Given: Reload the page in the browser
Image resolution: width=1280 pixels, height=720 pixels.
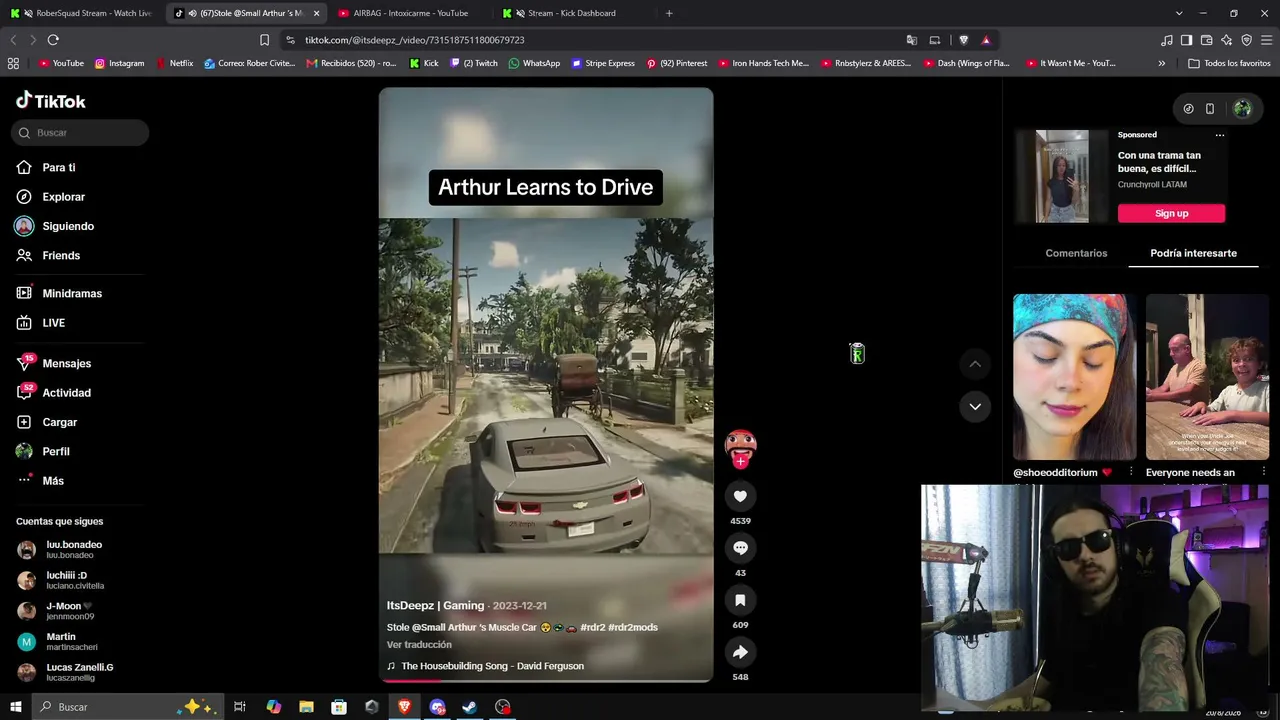Looking at the screenshot, I should click(53, 40).
